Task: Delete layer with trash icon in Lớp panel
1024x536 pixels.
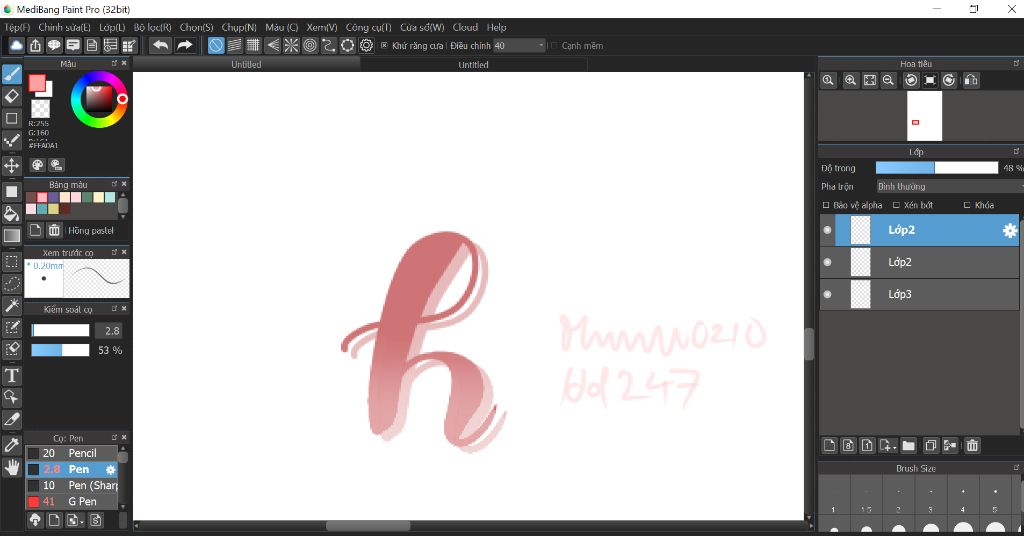Action: point(972,445)
